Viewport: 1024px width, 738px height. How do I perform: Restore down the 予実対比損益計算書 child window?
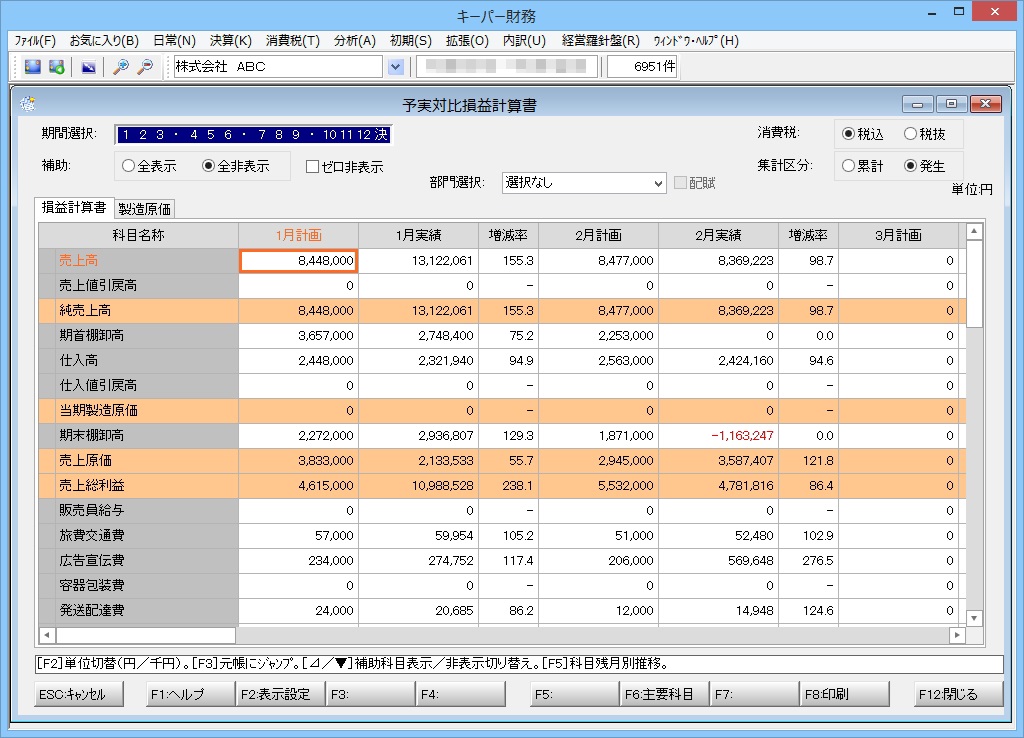pos(952,104)
